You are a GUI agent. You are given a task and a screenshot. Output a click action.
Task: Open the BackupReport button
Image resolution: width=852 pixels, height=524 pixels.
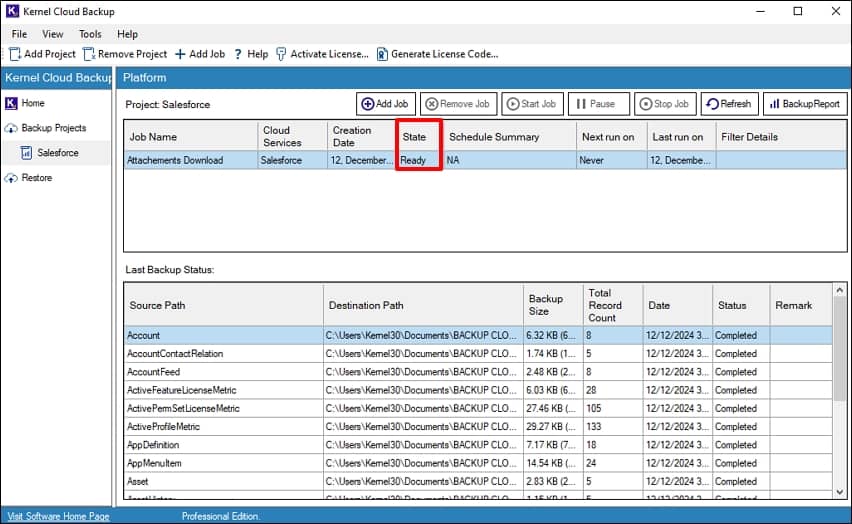805,104
